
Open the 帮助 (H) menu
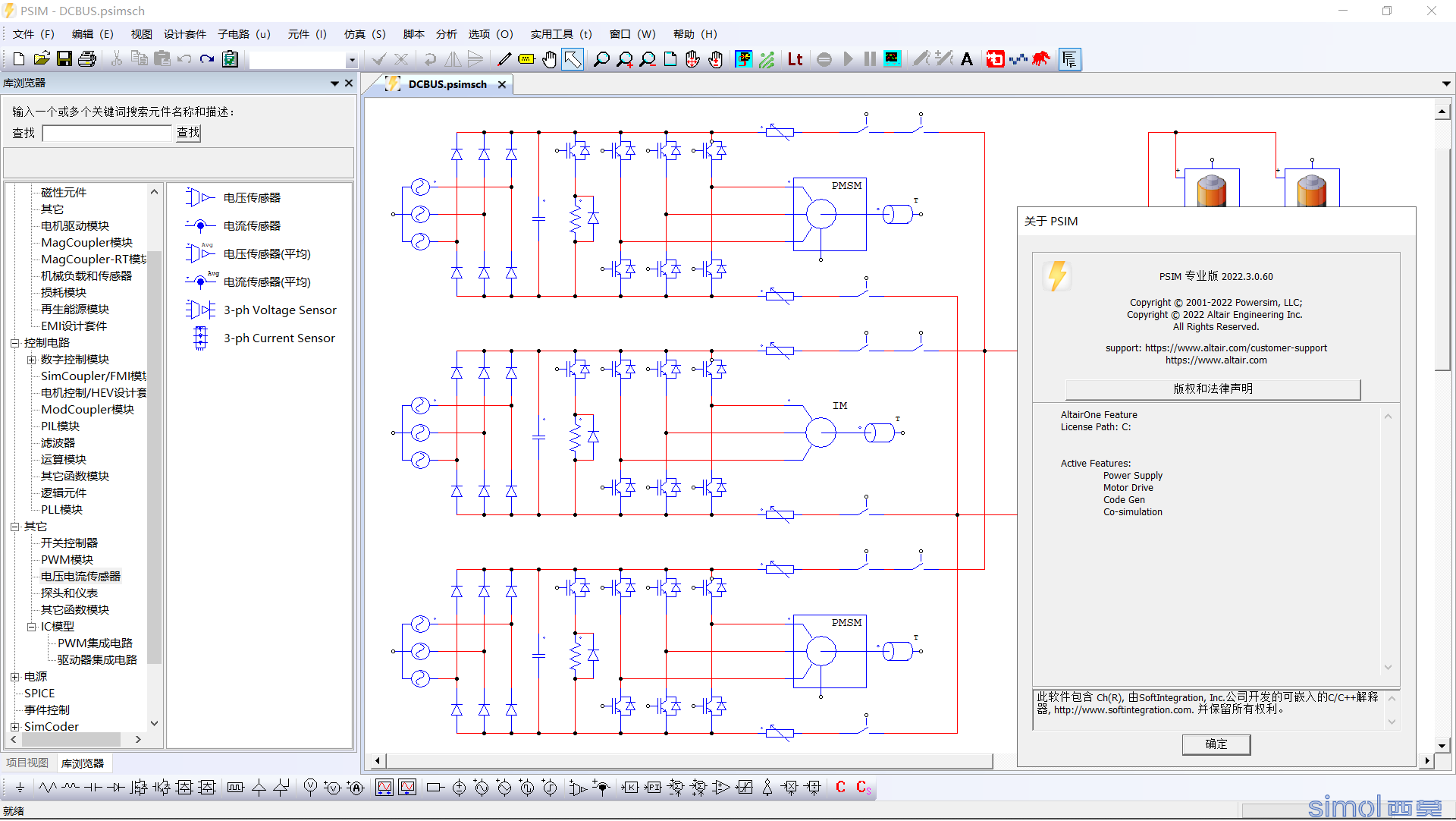click(x=695, y=34)
